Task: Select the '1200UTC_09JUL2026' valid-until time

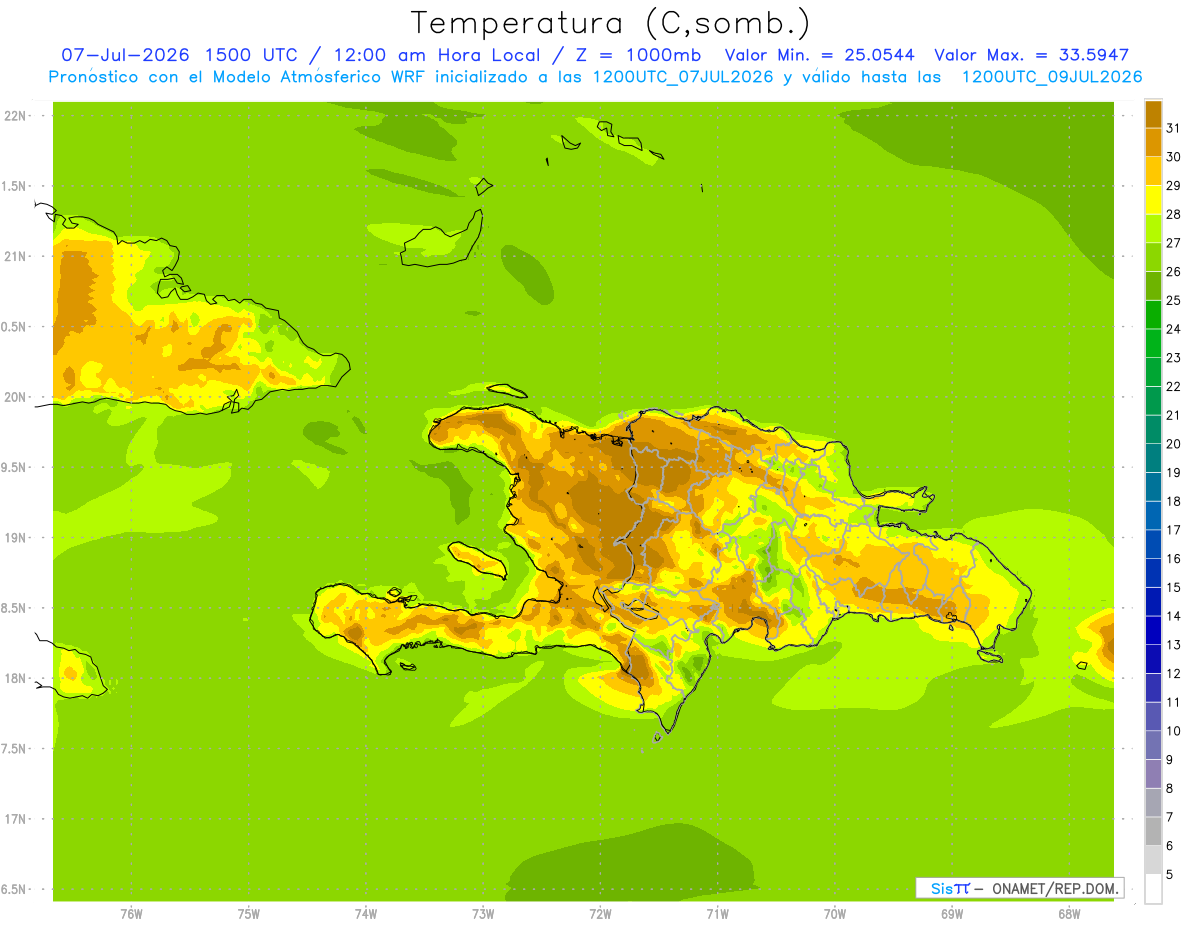Action: [x=1052, y=77]
